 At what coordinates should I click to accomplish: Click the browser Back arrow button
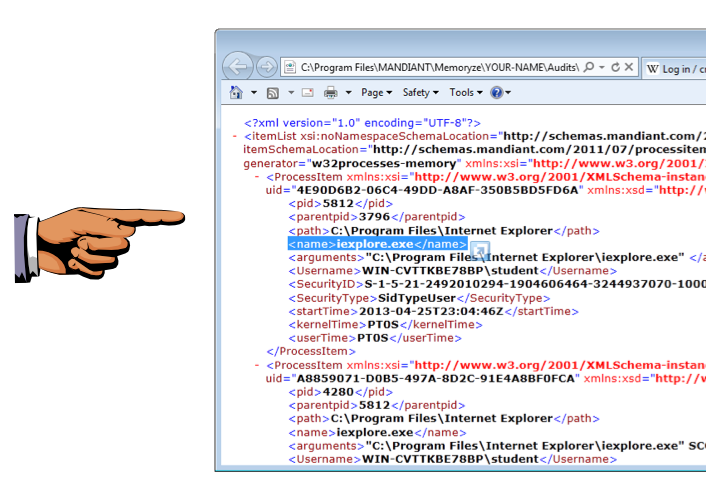[238, 67]
